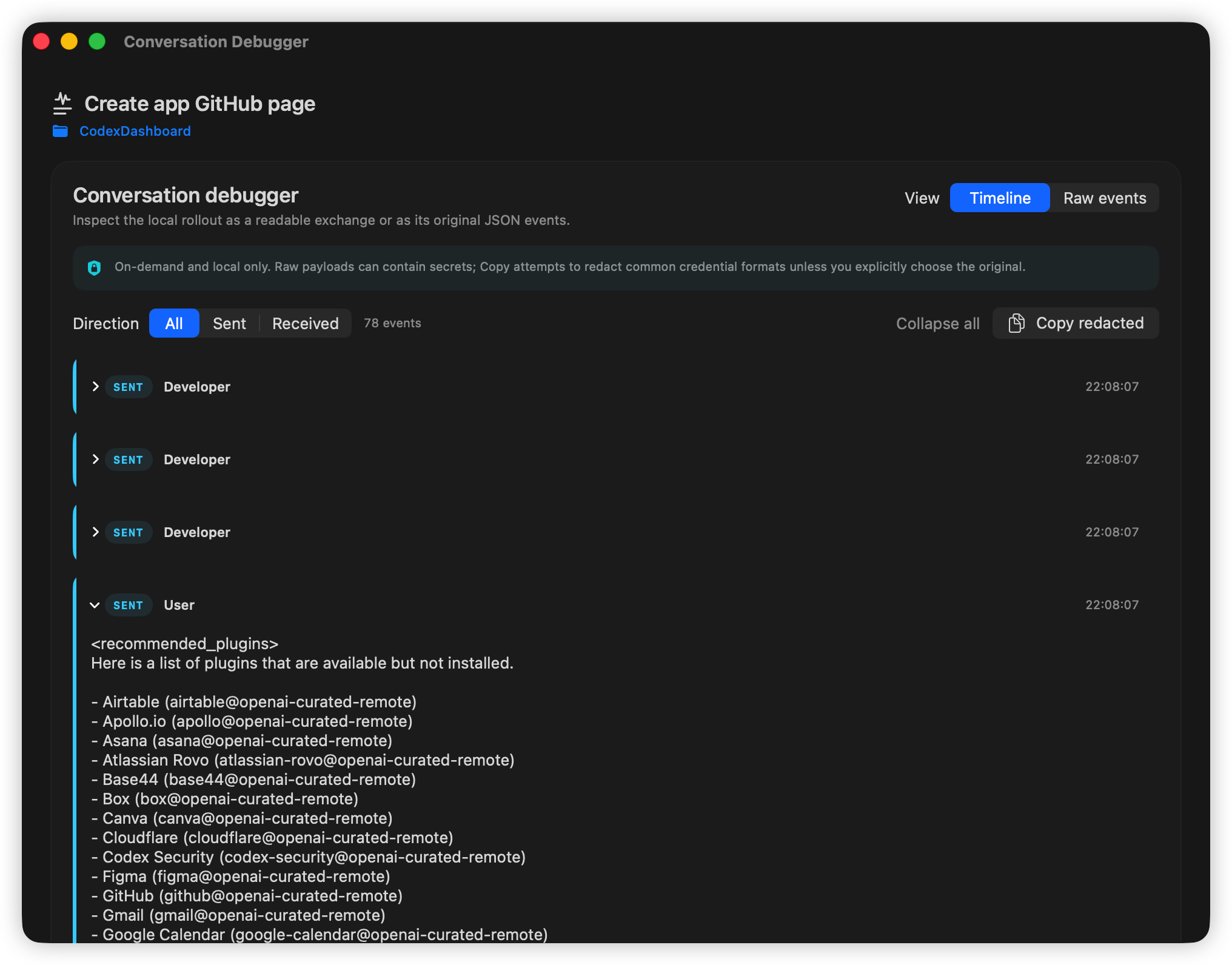Click the shield lock icon in the notice

(x=94, y=267)
